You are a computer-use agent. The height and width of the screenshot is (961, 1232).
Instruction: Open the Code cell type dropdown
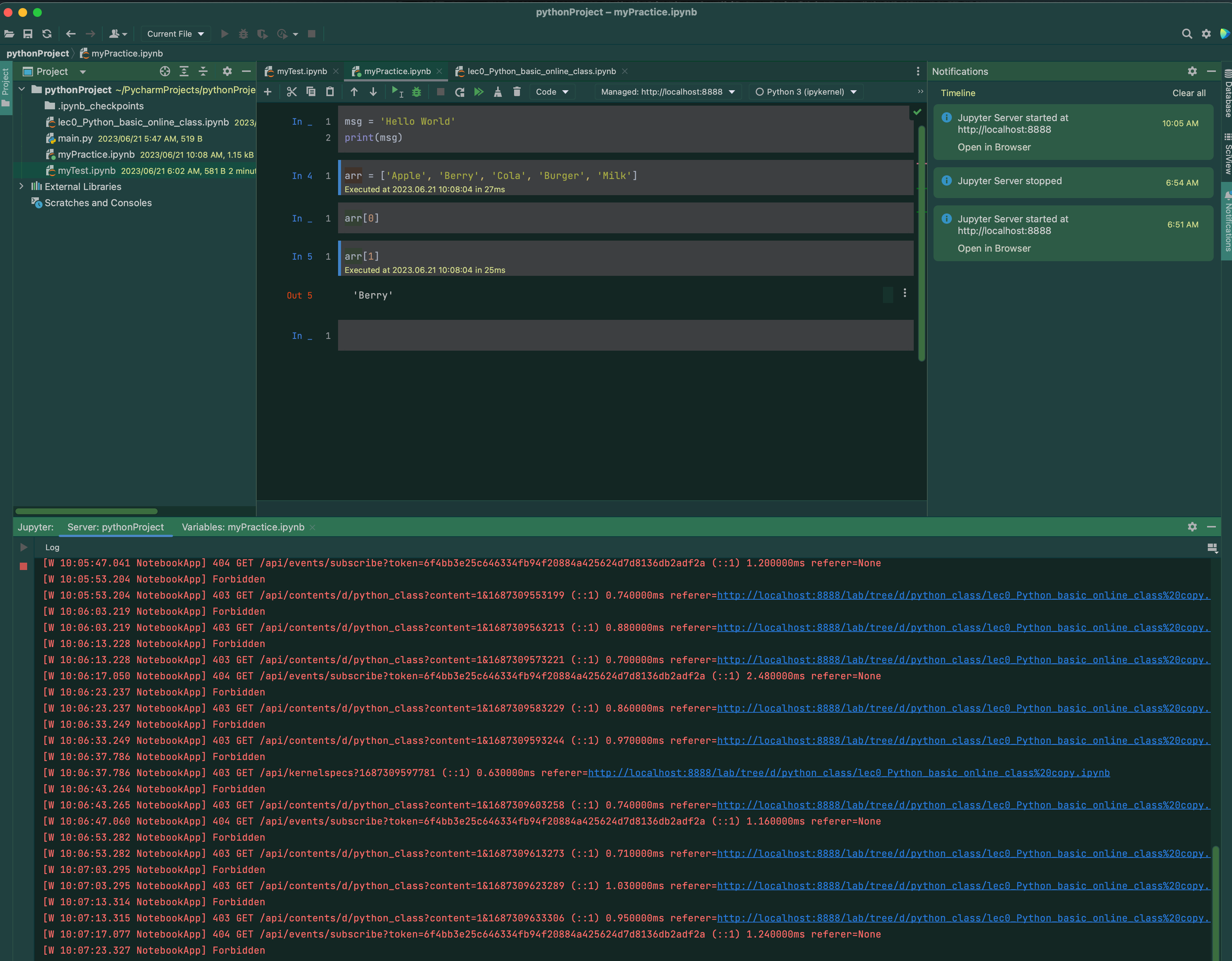coord(552,92)
